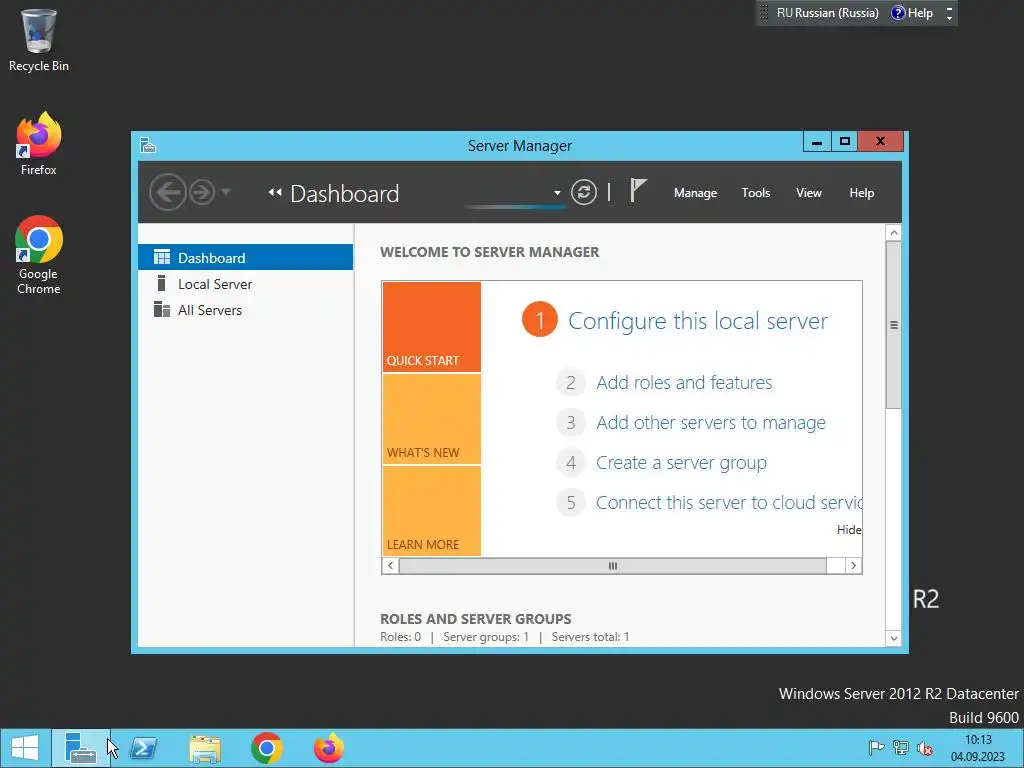The width and height of the screenshot is (1024, 768).
Task: Click the double-arrow breadcrumb before Dashboard
Action: (275, 192)
